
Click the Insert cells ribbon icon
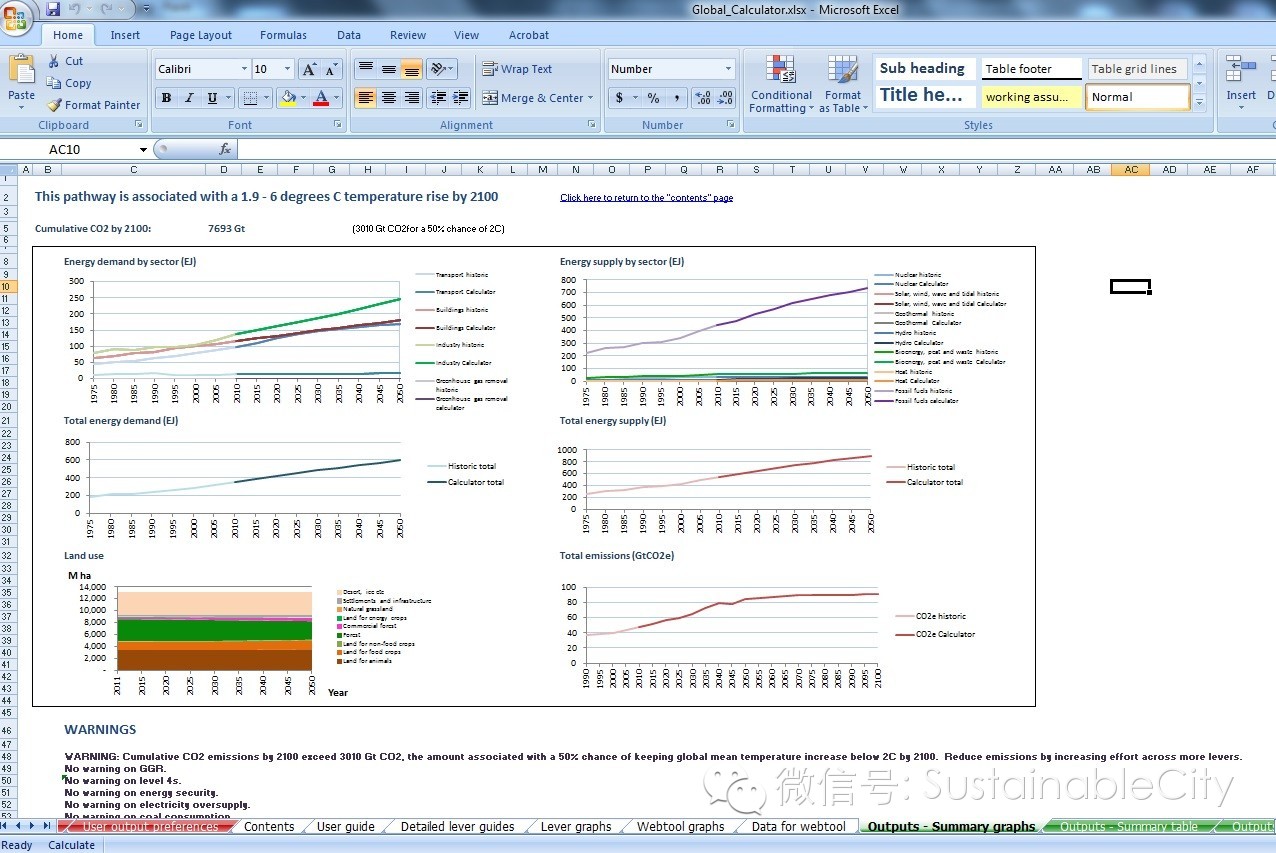[1241, 70]
